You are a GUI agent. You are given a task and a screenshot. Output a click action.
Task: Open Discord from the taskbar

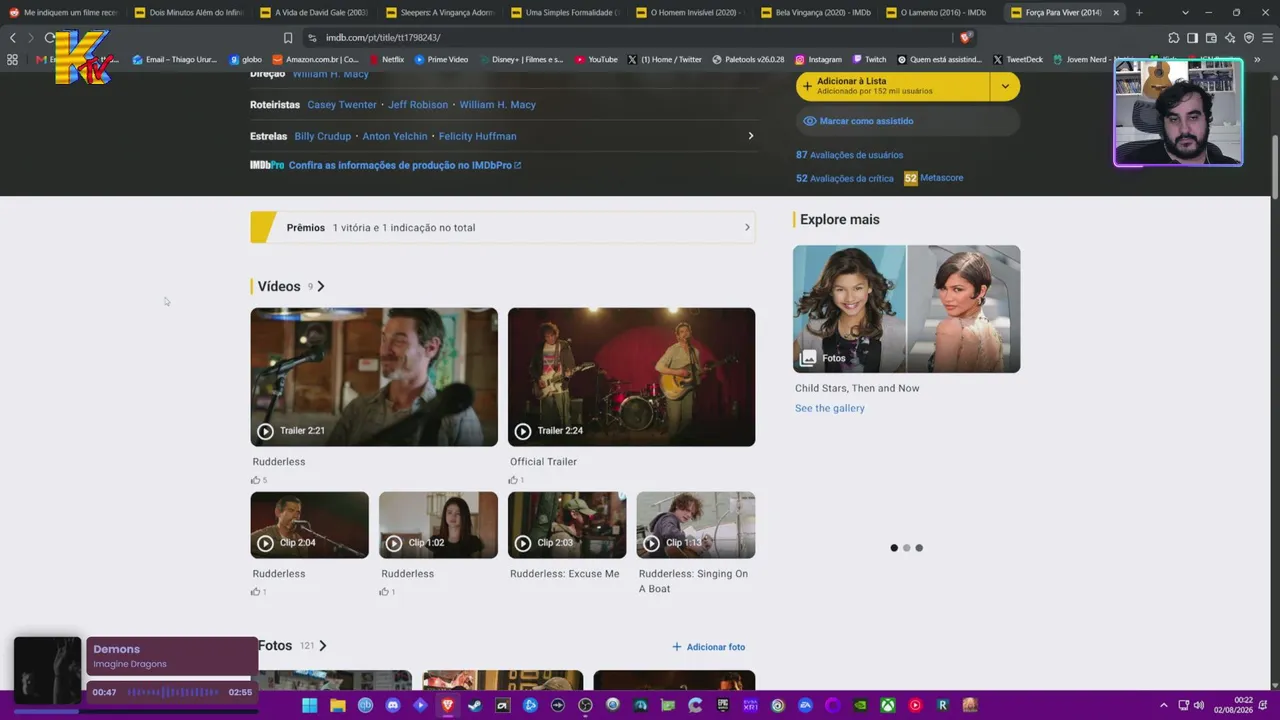click(x=393, y=705)
